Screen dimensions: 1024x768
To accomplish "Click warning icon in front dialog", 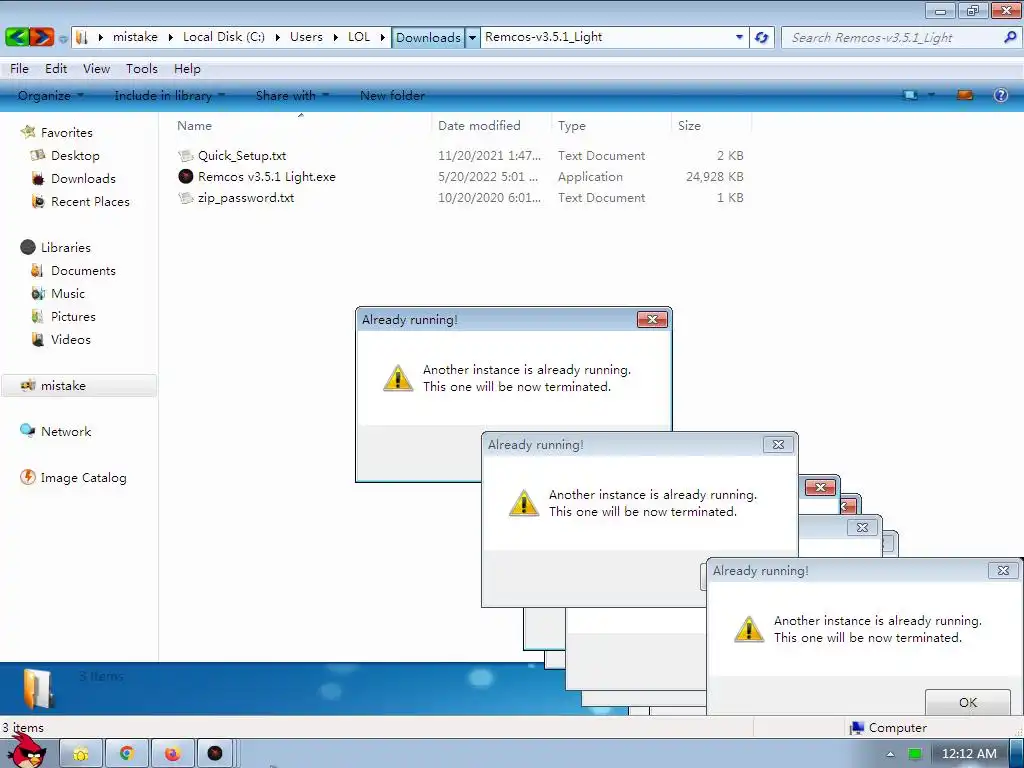I will 748,629.
